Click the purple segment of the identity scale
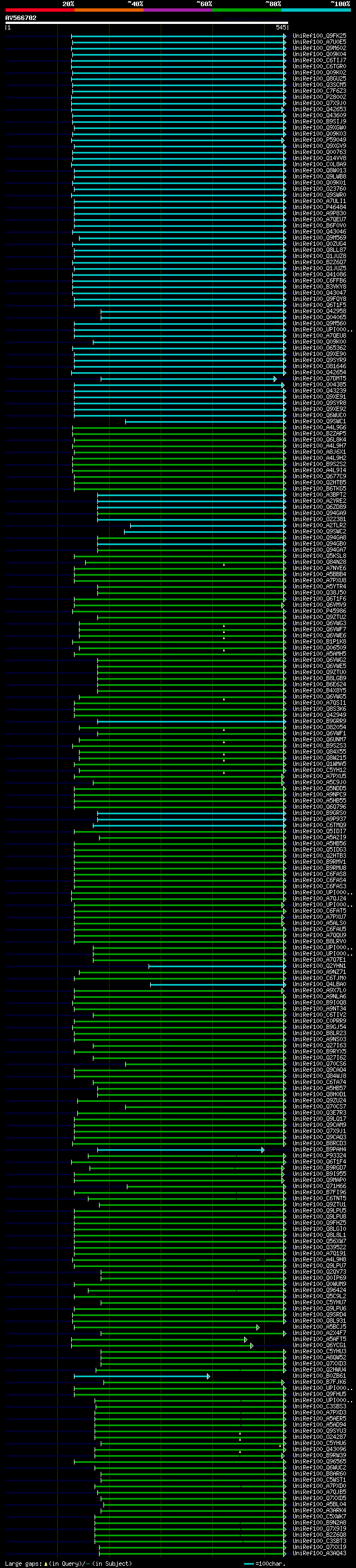This screenshot has width=356, height=1568. pyautogui.click(x=177, y=10)
